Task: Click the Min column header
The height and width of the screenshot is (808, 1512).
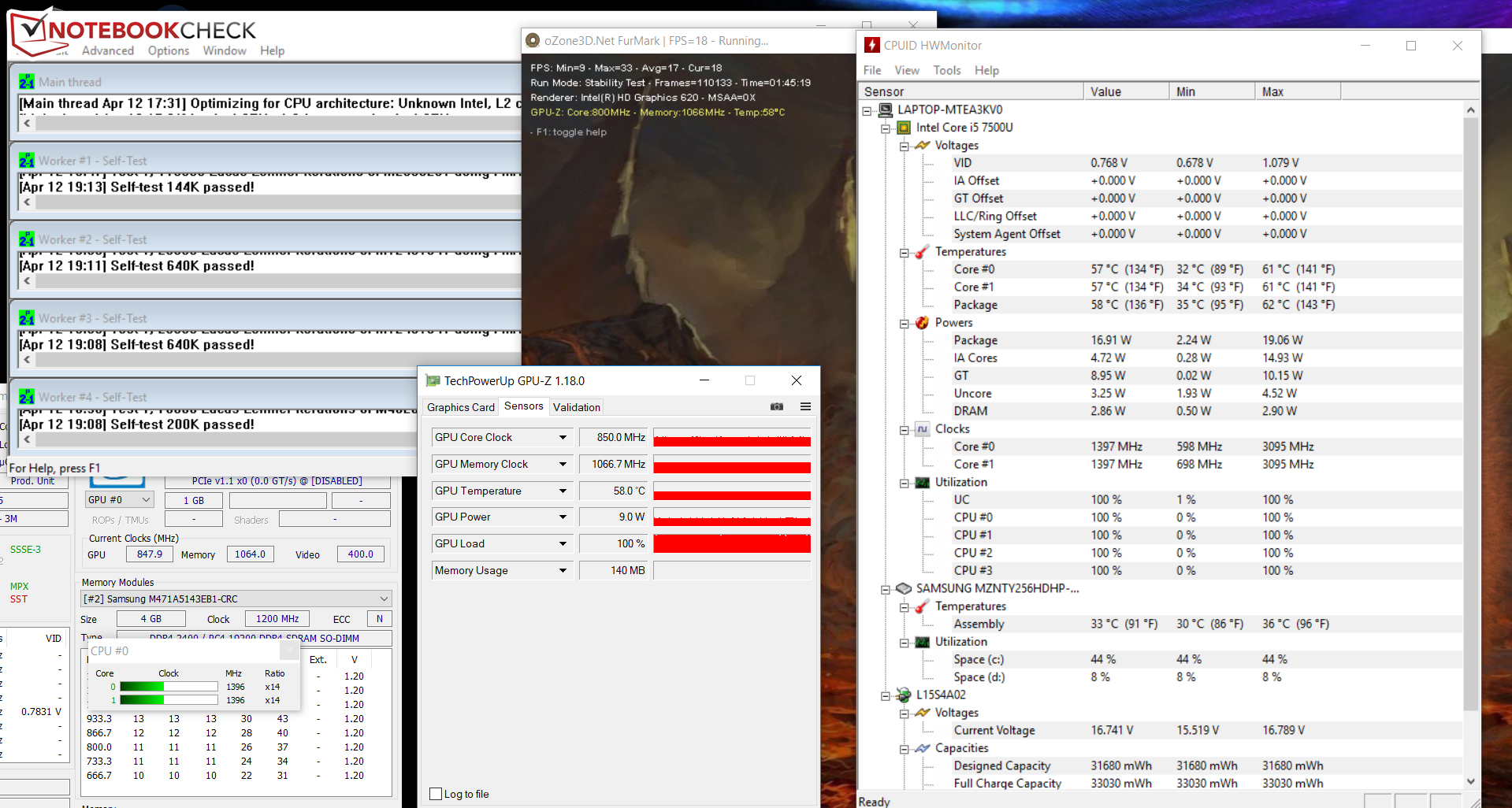Action: pos(1213,92)
